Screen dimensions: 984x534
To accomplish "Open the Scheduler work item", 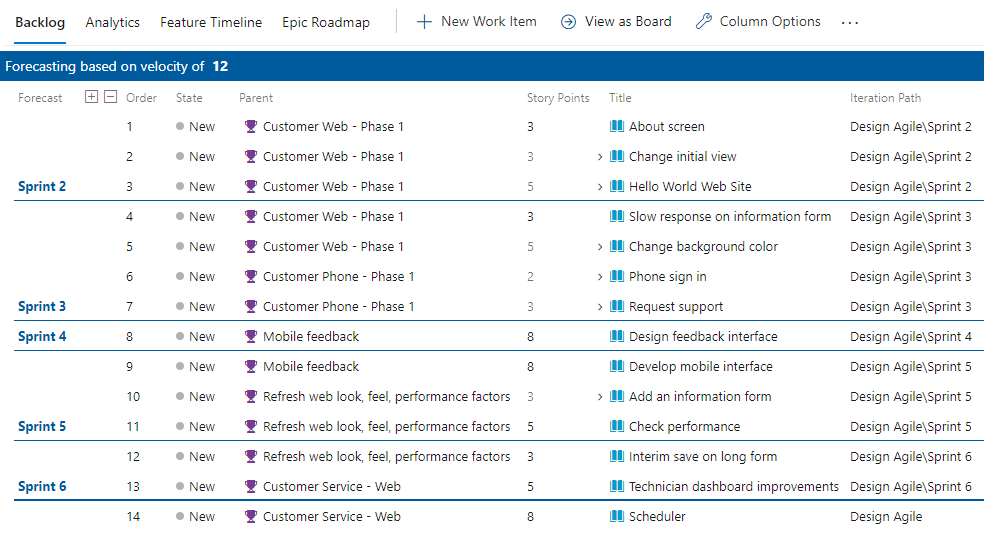I will point(657,517).
